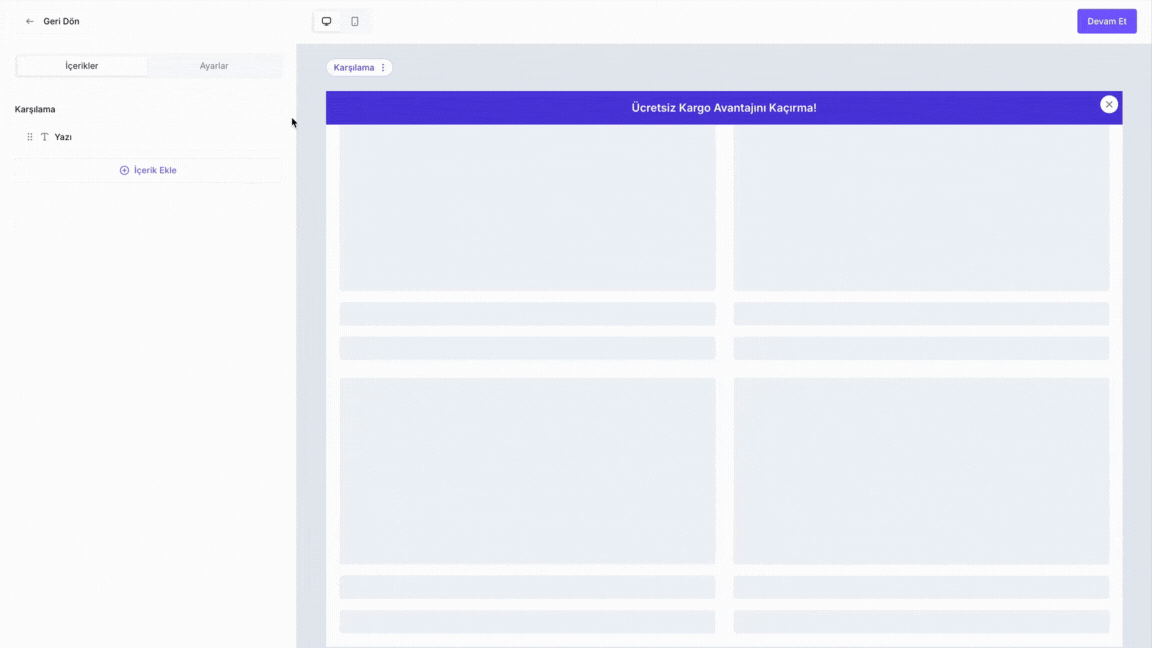Click the top-left large placeholder block

click(x=527, y=208)
